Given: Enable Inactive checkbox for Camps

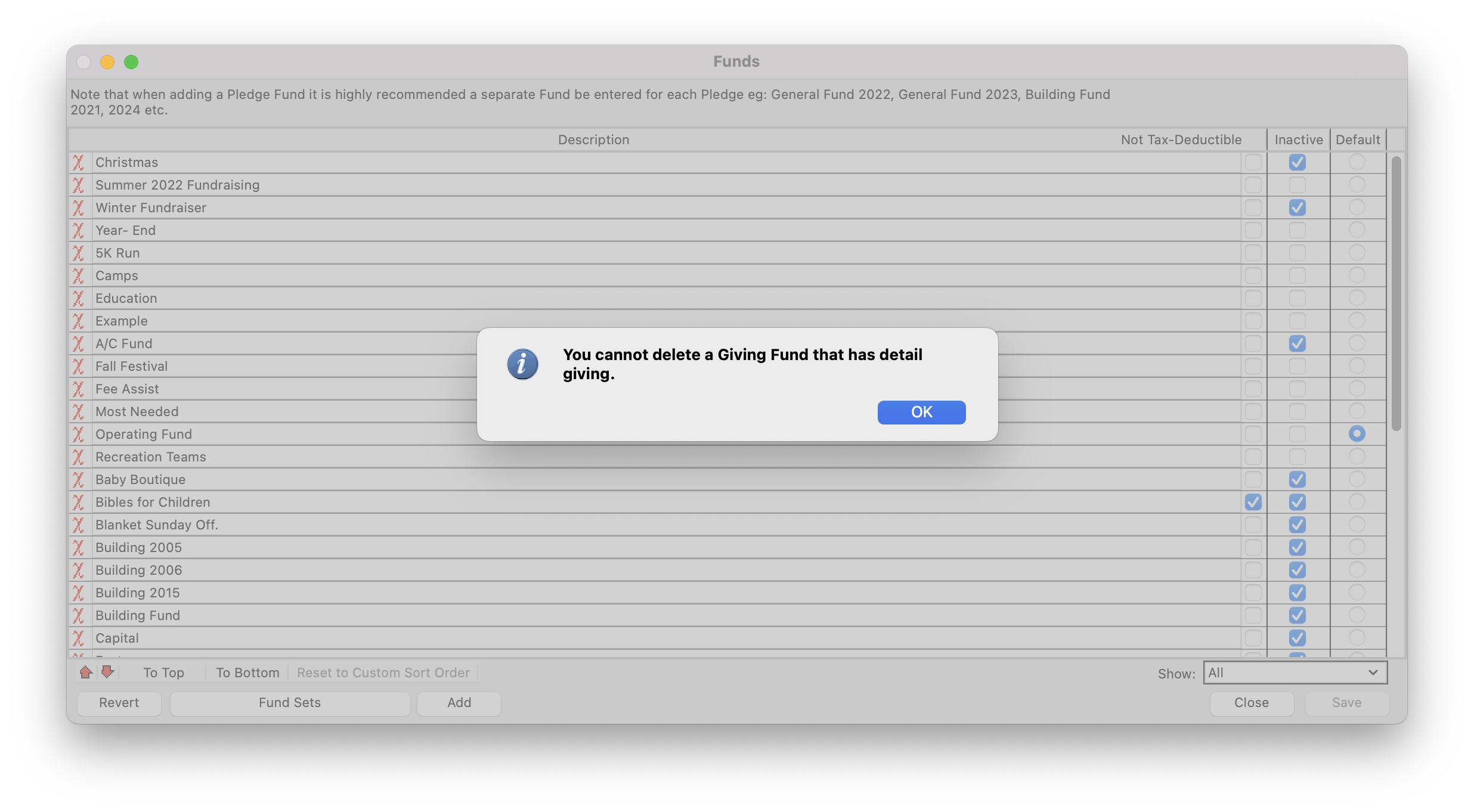Looking at the screenshot, I should tap(1297, 275).
